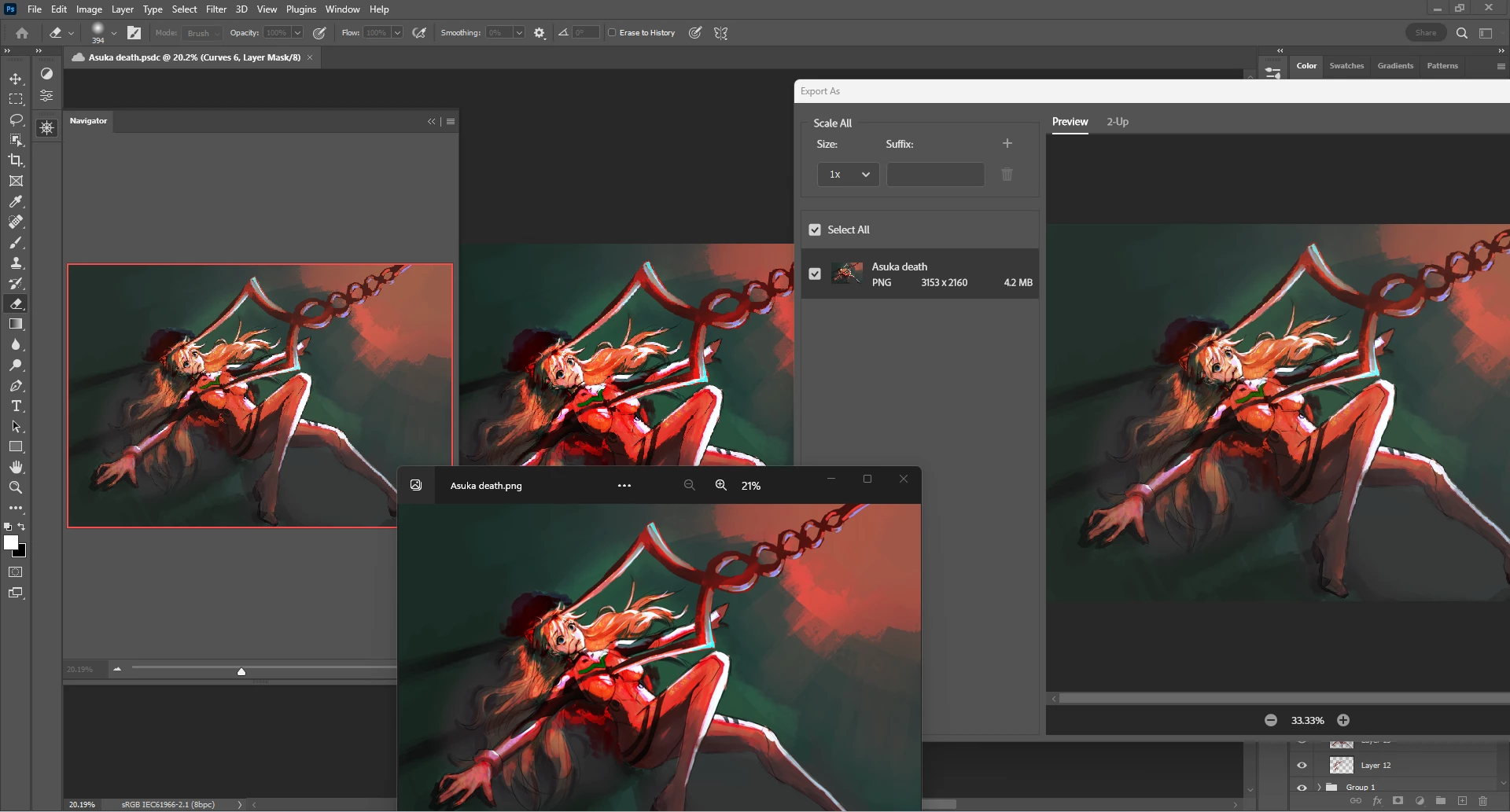This screenshot has width=1510, height=812.
Task: Uncheck the Asuka death asset checkbox
Action: [x=815, y=274]
